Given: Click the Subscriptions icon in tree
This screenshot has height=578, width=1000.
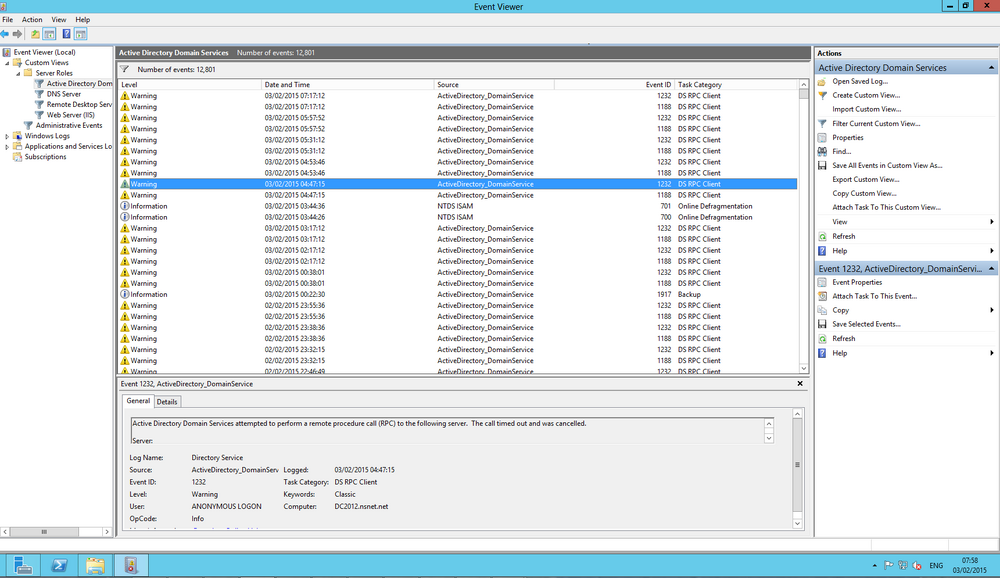Looking at the screenshot, I should [x=17, y=156].
